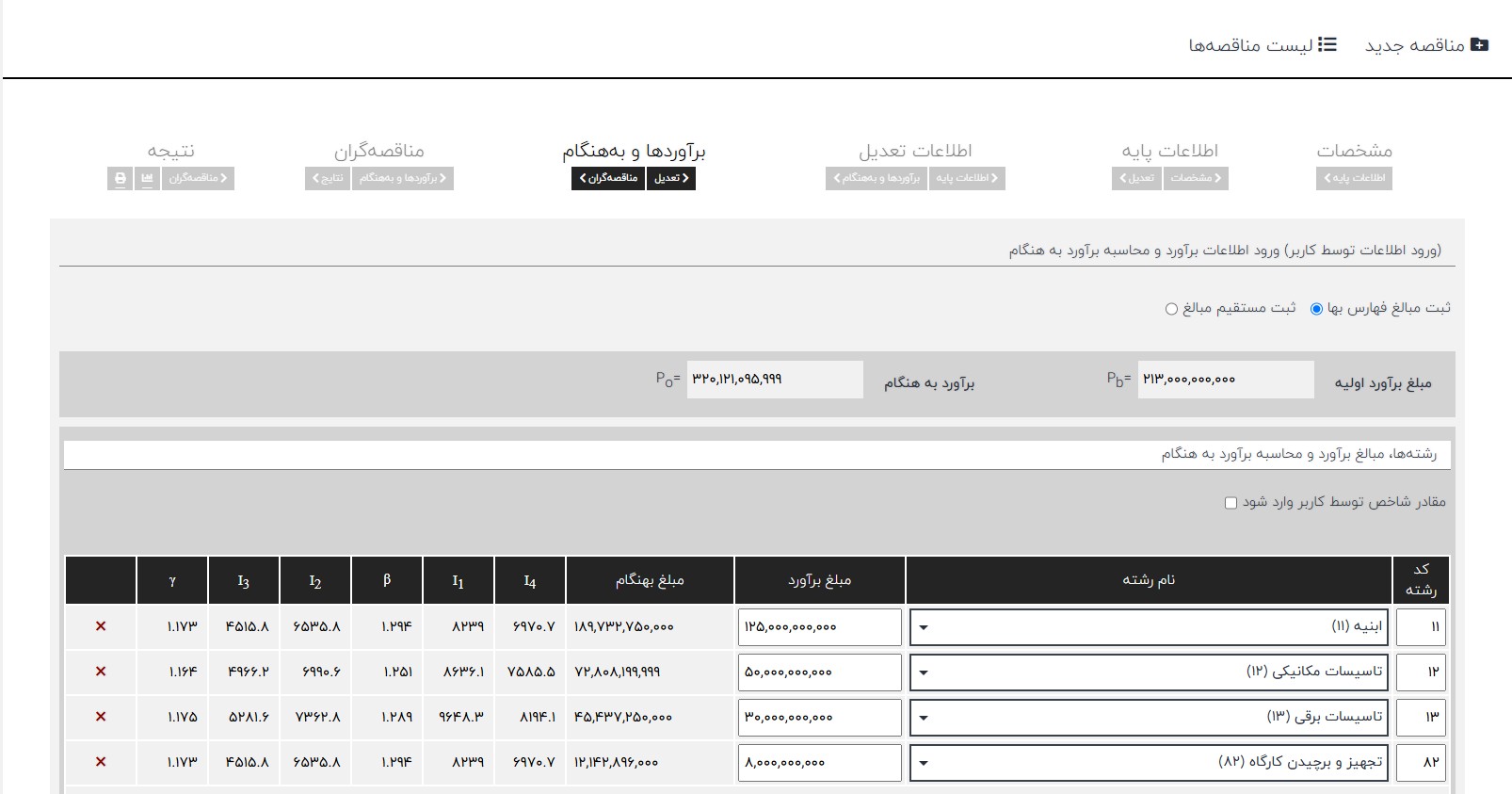The image size is (1512, 794).
Task: Click the black تعدیل back button
Action: [671, 178]
